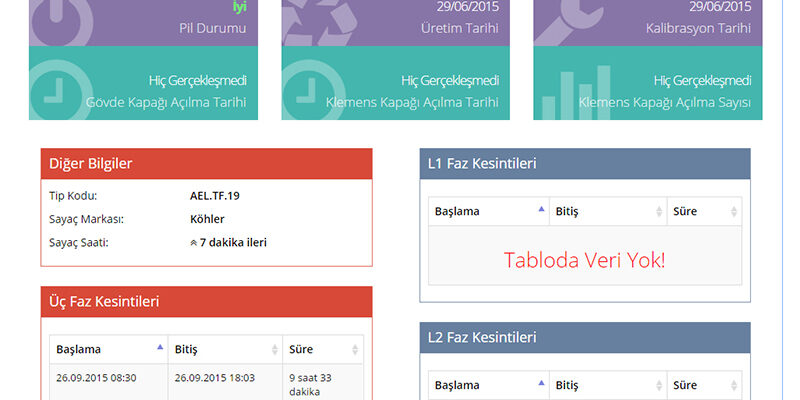
Task: Click the Üç Faz Kesintileri panel header
Action: tap(206, 301)
